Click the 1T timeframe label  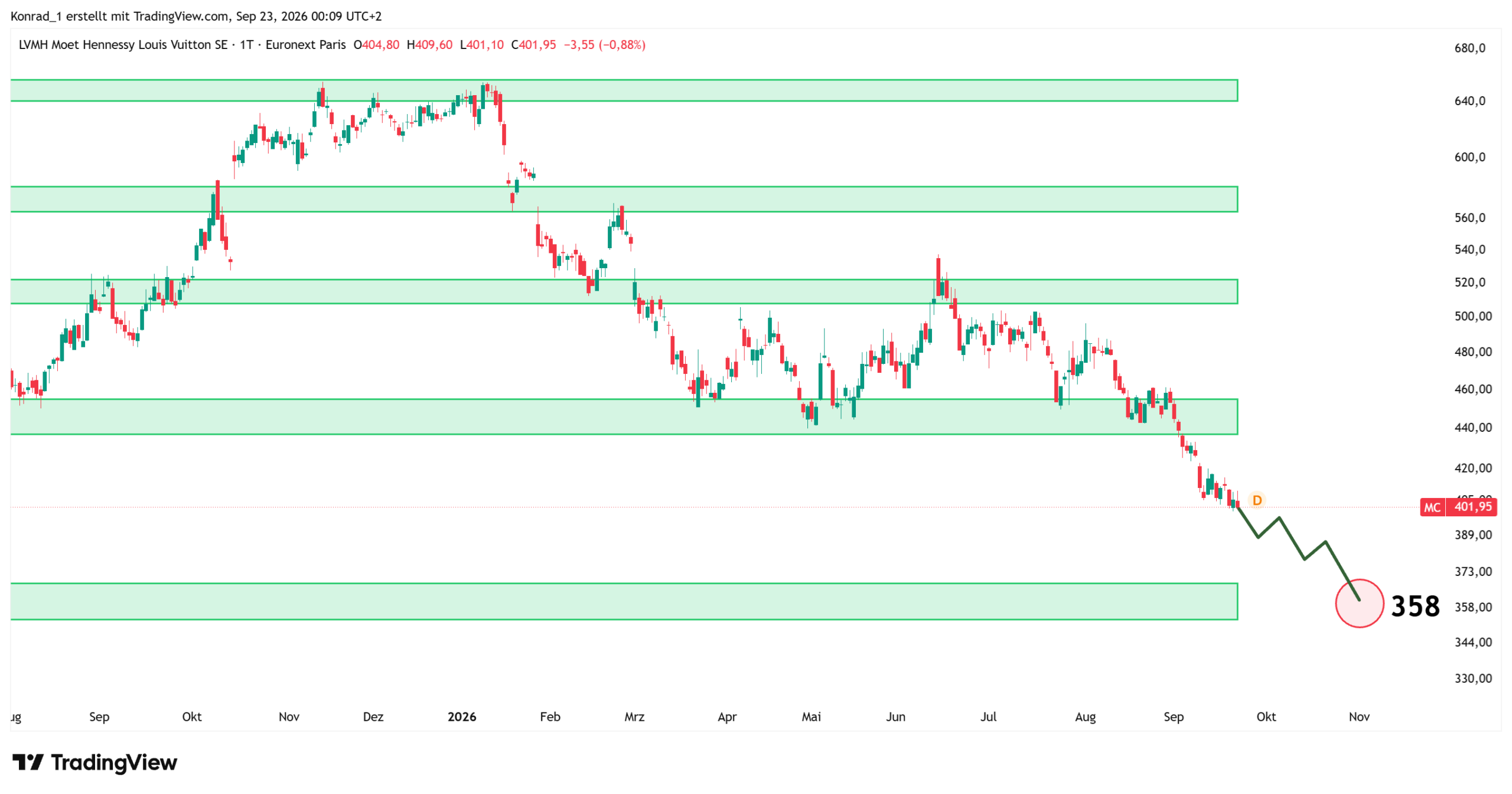click(x=246, y=45)
